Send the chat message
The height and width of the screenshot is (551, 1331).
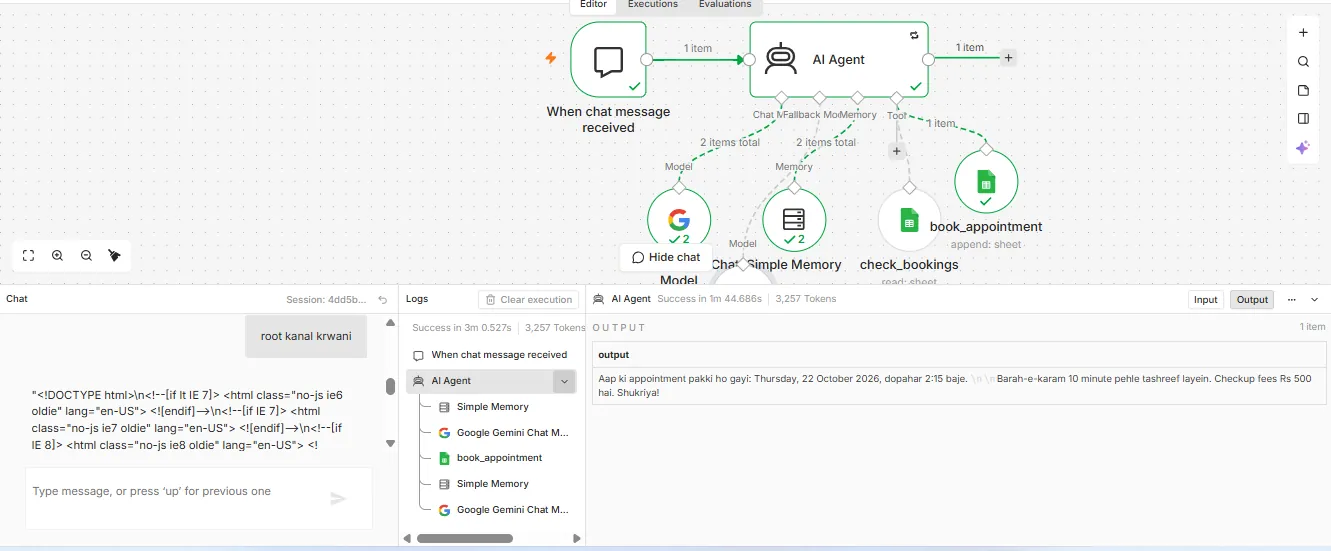pos(338,498)
